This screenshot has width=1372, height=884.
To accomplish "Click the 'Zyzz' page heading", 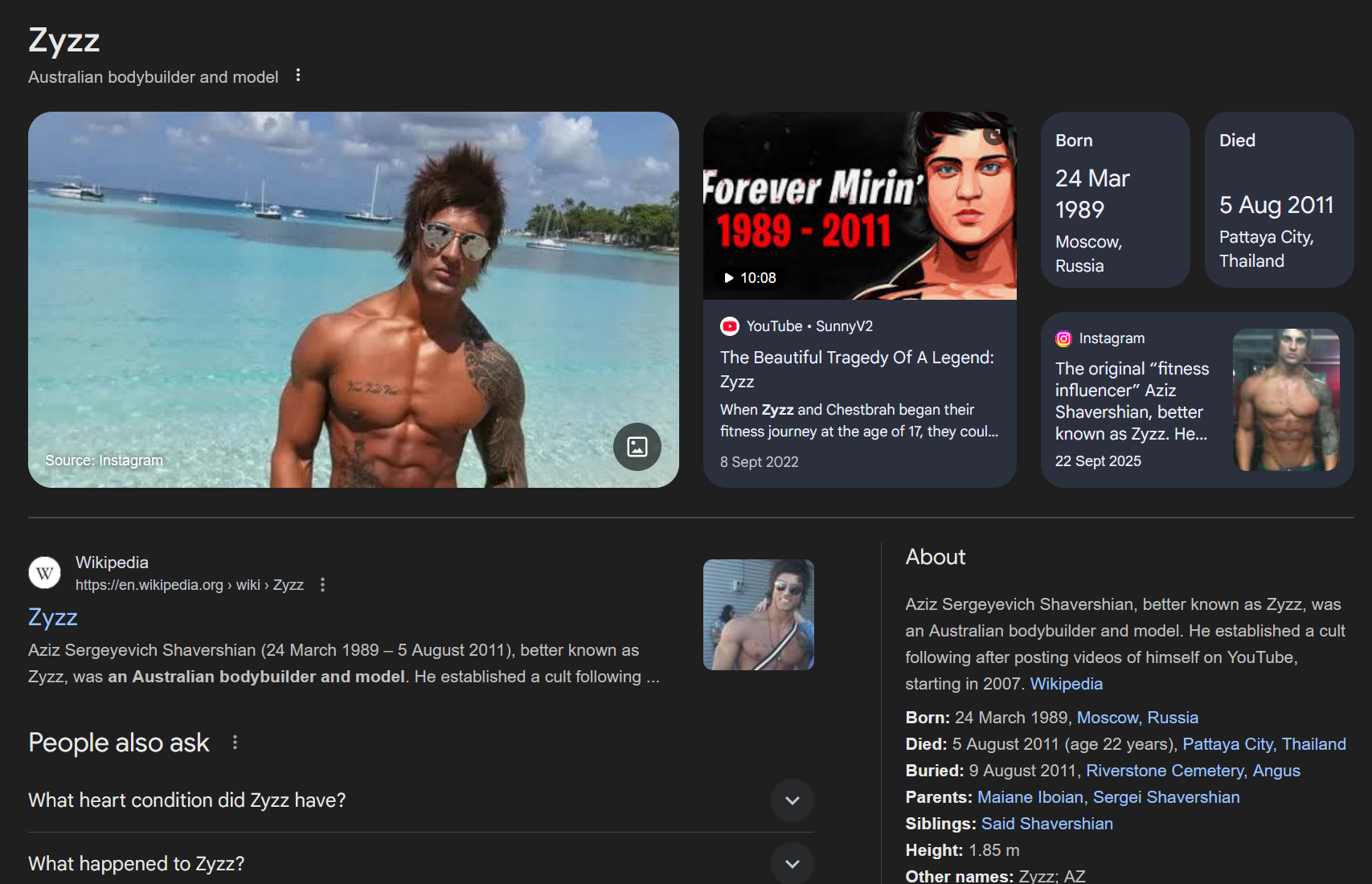I will [64, 40].
